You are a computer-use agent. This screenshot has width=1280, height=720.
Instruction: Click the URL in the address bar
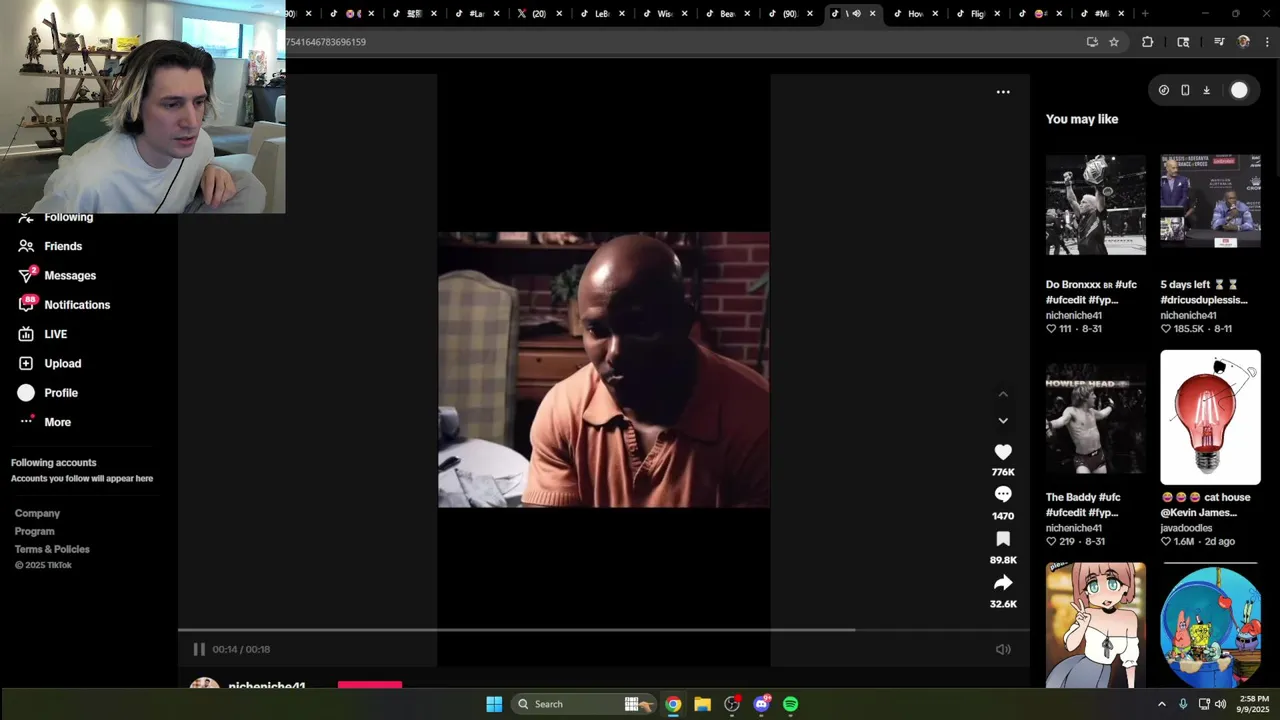326,42
